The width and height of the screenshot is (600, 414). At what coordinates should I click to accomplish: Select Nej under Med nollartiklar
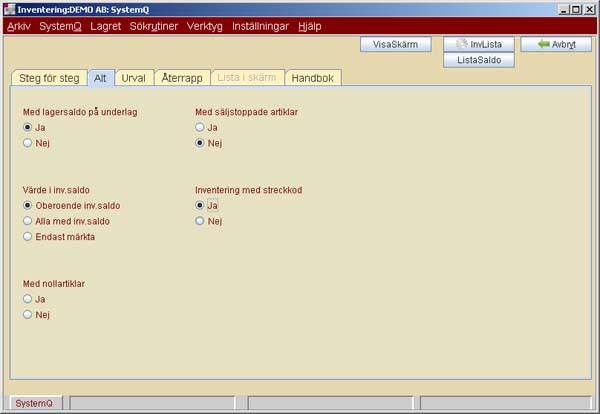[28, 314]
